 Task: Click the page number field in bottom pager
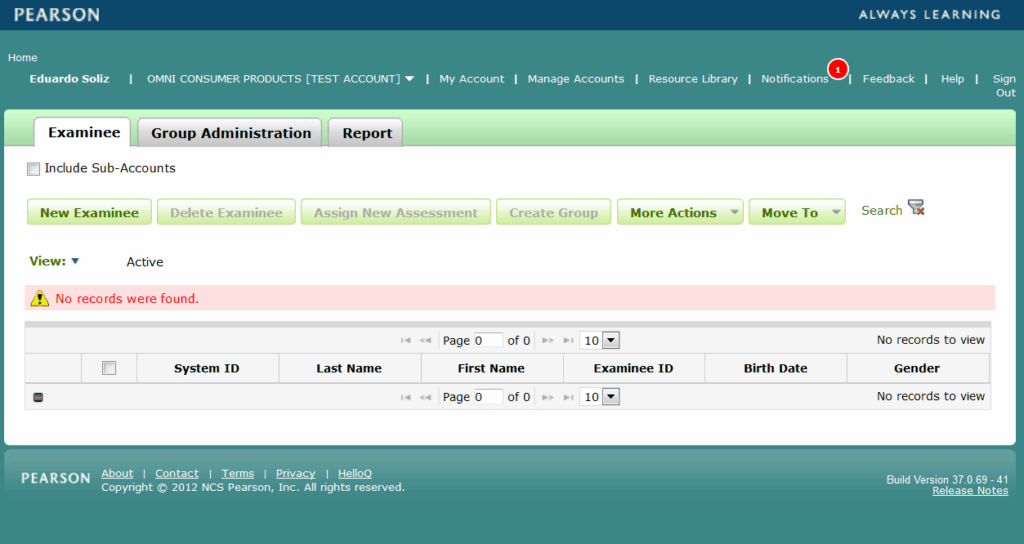488,397
